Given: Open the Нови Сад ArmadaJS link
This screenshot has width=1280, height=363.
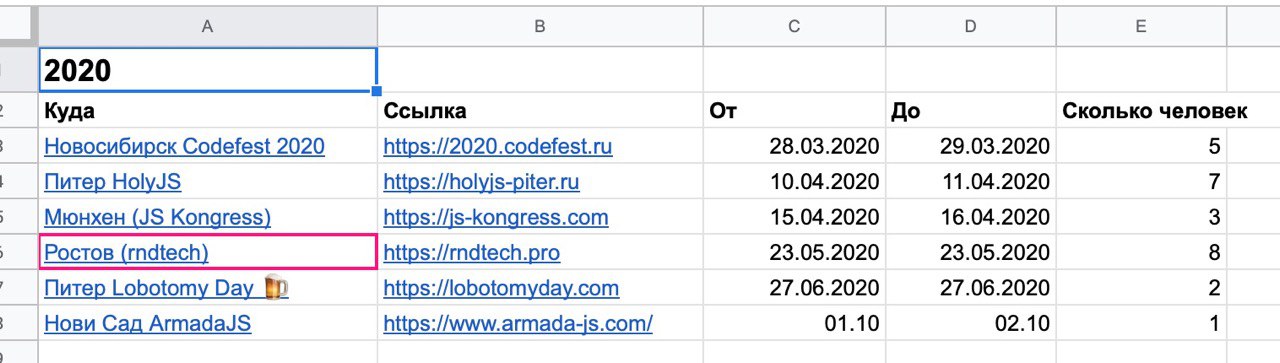Looking at the screenshot, I should 147,323.
